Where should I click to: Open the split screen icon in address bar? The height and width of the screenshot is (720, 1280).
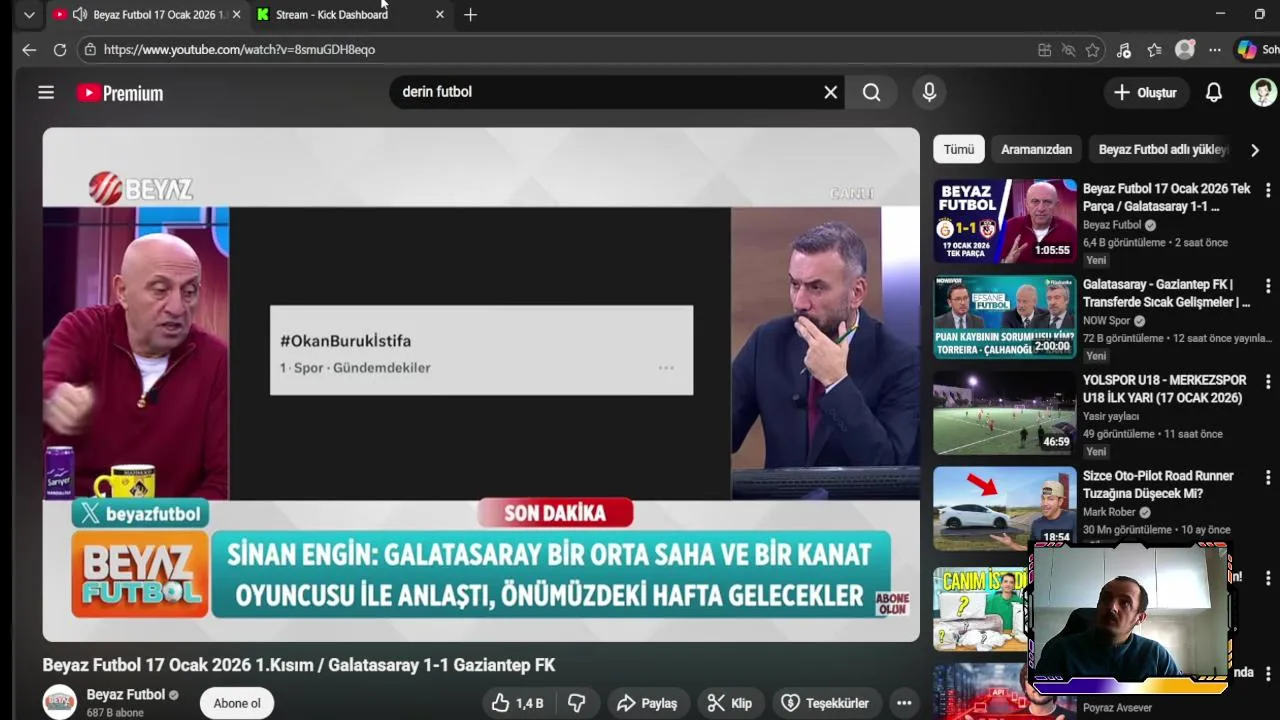pos(1044,50)
